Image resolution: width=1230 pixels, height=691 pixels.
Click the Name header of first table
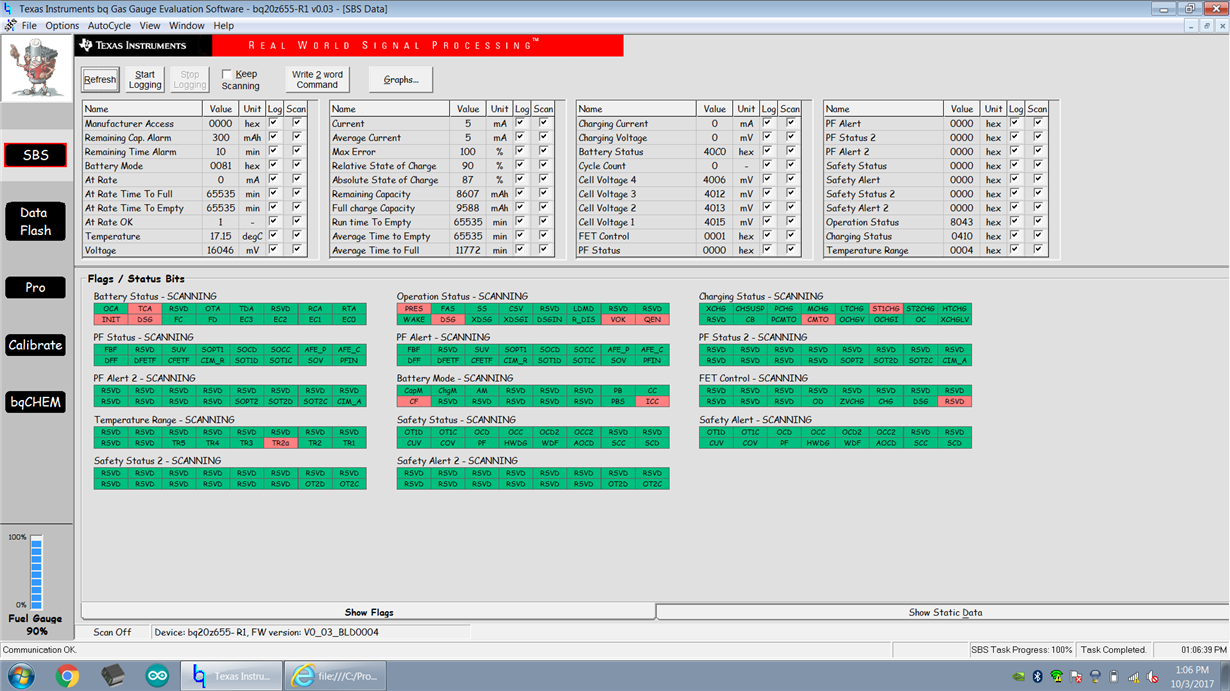142,109
